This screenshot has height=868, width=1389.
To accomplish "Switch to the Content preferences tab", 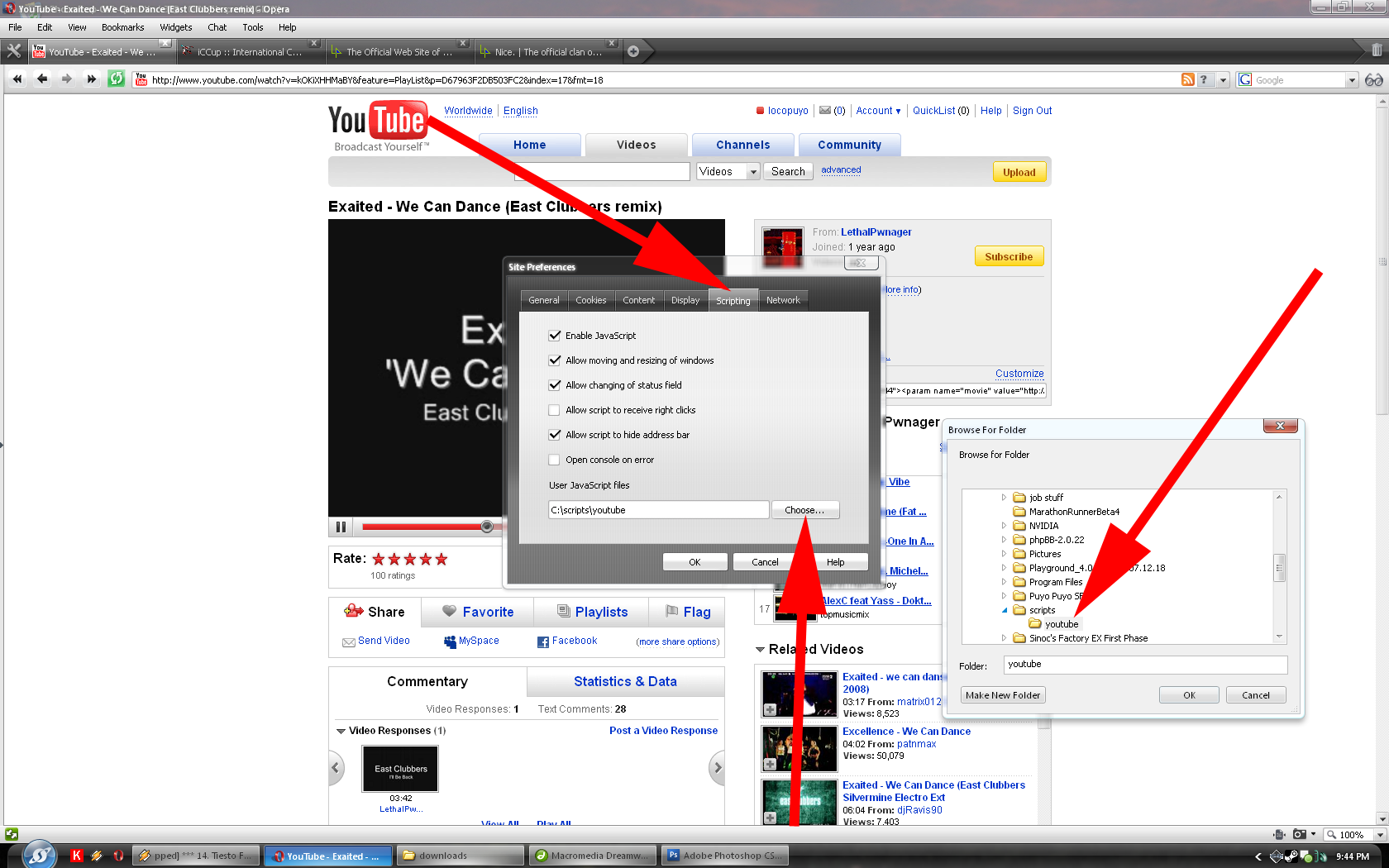I will coord(639,300).
